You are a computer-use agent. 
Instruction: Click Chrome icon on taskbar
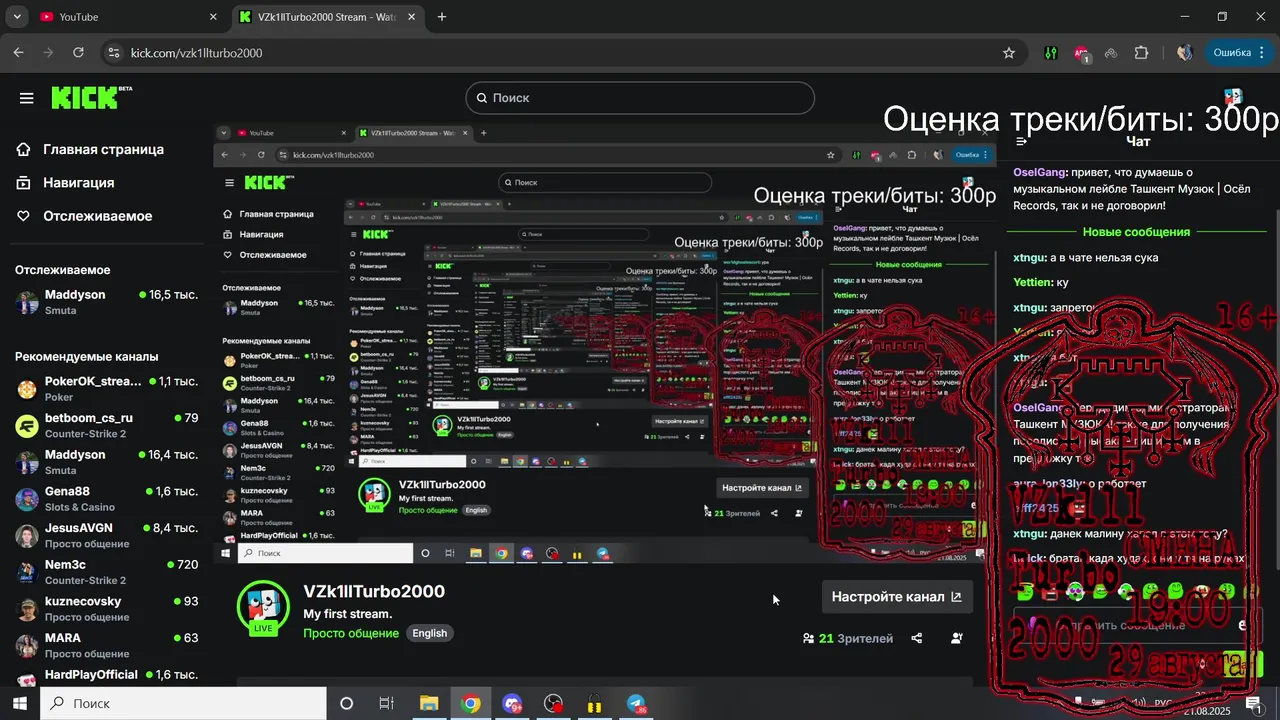click(470, 703)
